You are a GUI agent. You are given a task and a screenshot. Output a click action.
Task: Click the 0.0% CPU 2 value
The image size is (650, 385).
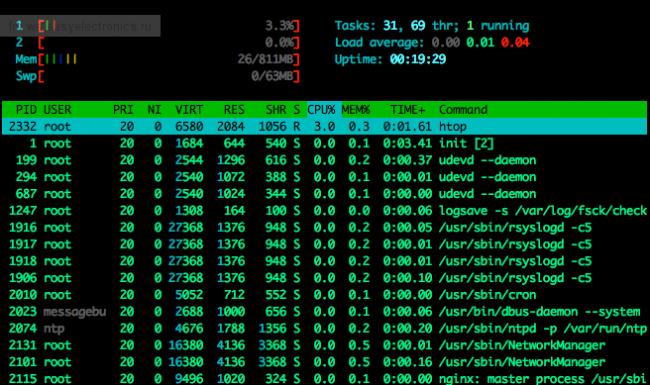[279, 42]
